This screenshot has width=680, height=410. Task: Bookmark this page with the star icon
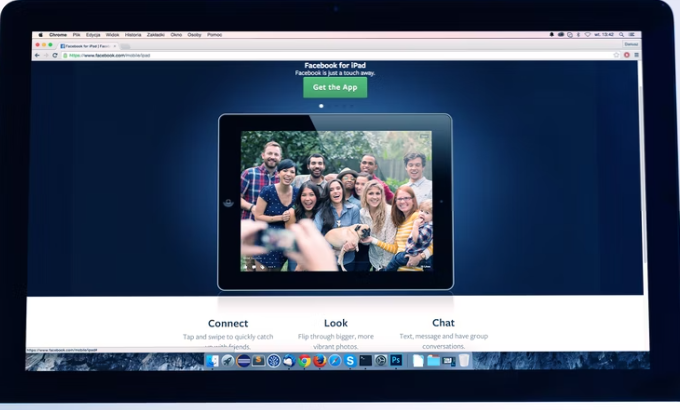(616, 55)
